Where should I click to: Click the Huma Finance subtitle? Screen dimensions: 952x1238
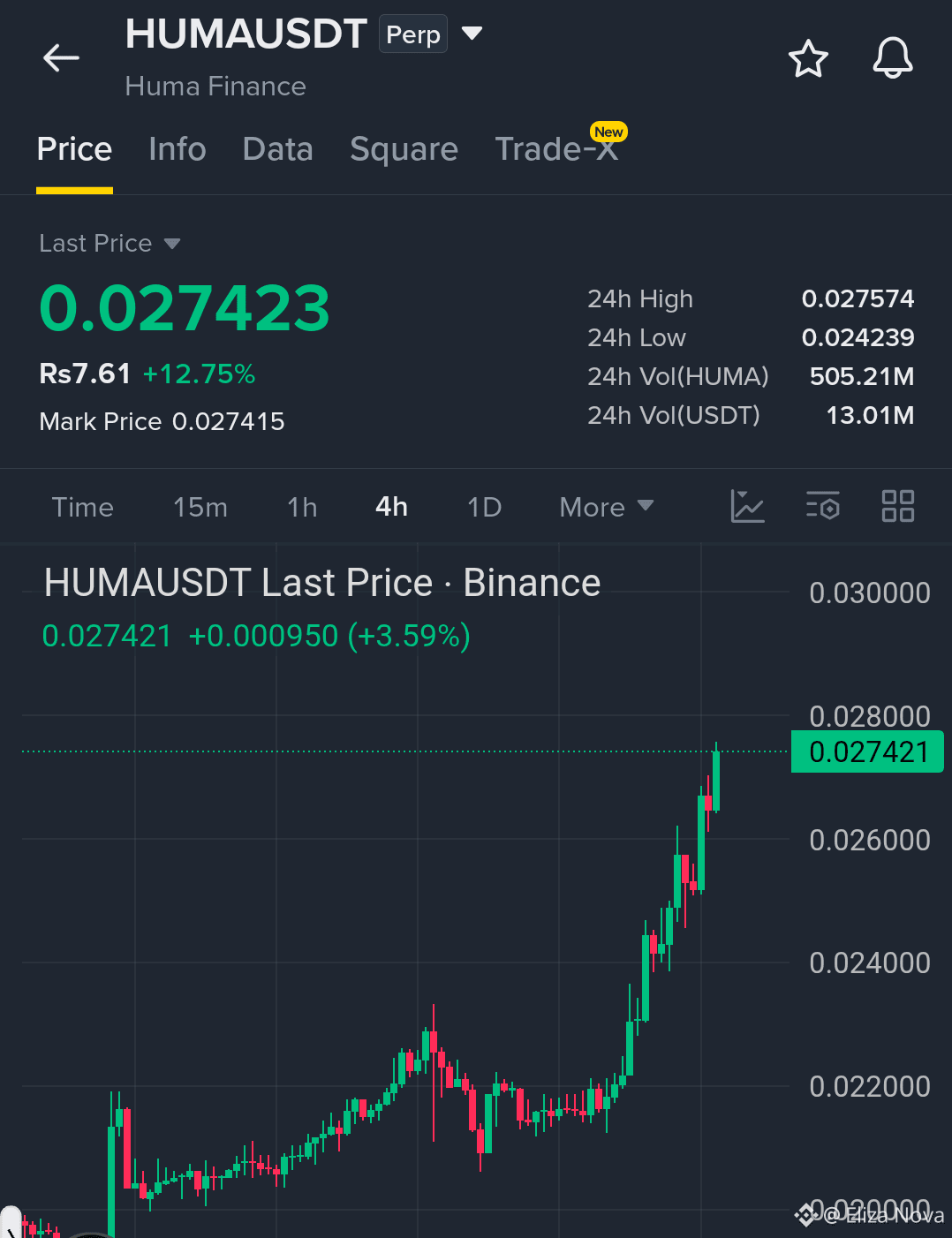(215, 86)
